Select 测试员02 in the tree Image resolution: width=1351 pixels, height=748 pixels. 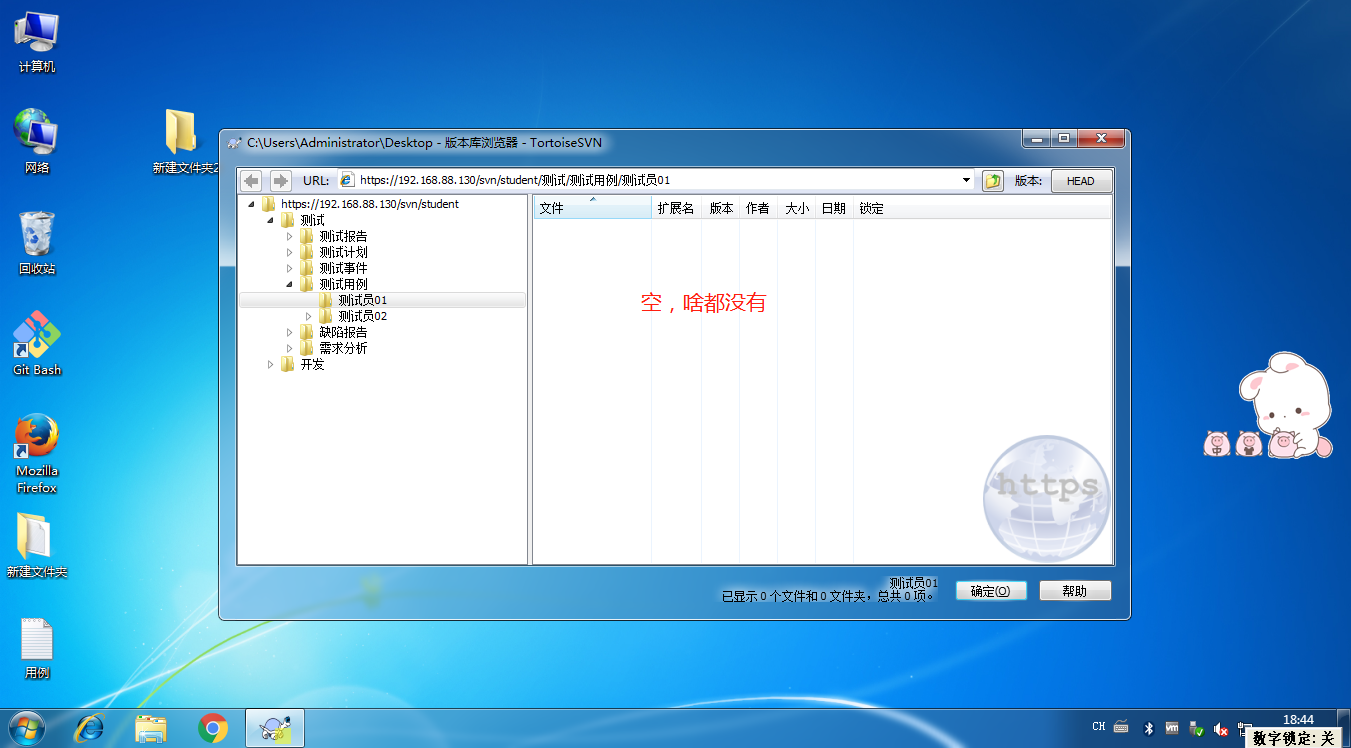pyautogui.click(x=362, y=316)
